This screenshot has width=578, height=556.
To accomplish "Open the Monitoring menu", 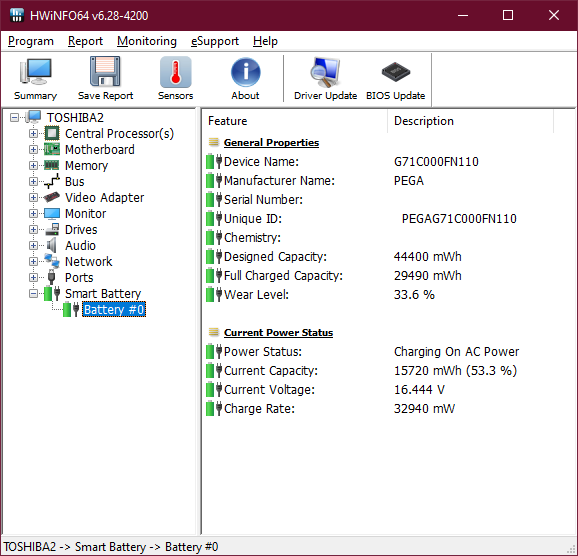I will point(147,41).
